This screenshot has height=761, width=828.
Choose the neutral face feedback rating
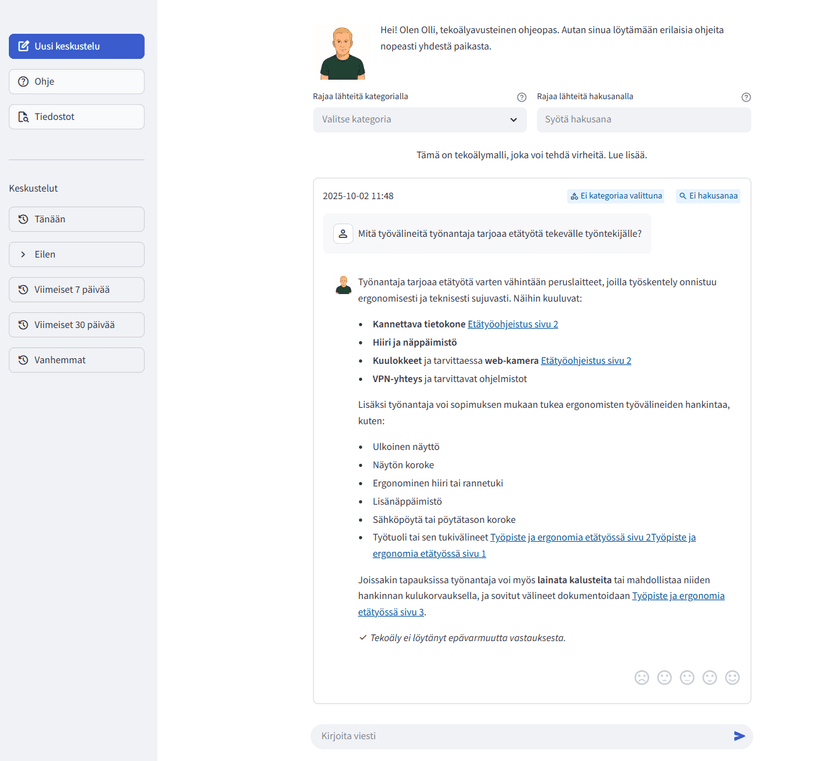(x=687, y=677)
